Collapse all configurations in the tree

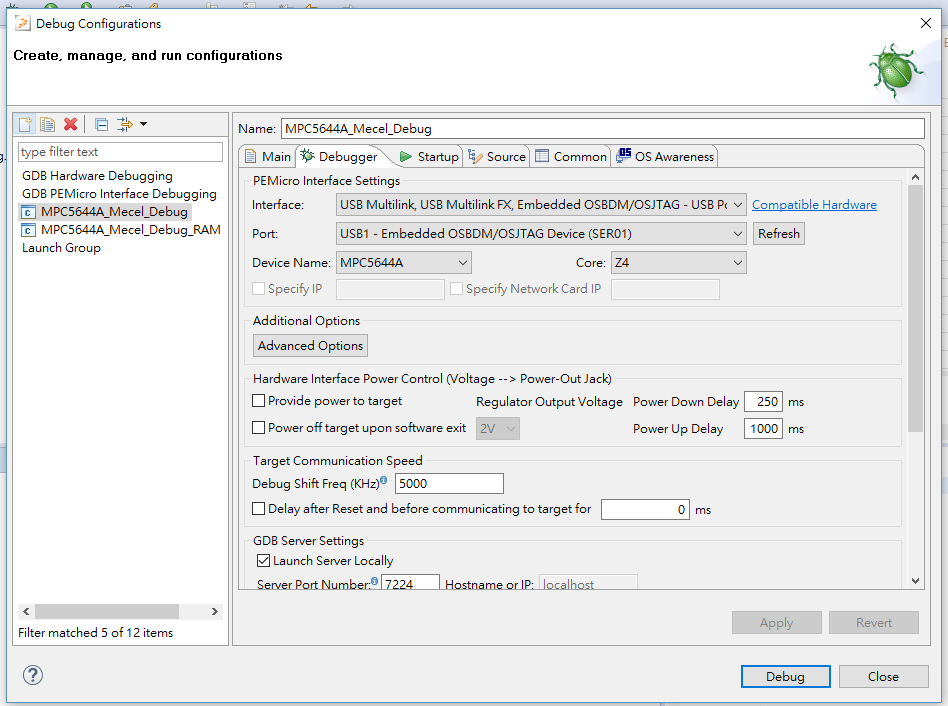pos(101,124)
